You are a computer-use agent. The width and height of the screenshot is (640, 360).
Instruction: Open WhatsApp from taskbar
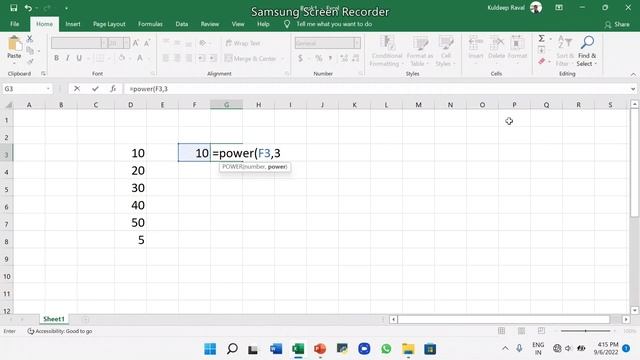click(x=386, y=349)
